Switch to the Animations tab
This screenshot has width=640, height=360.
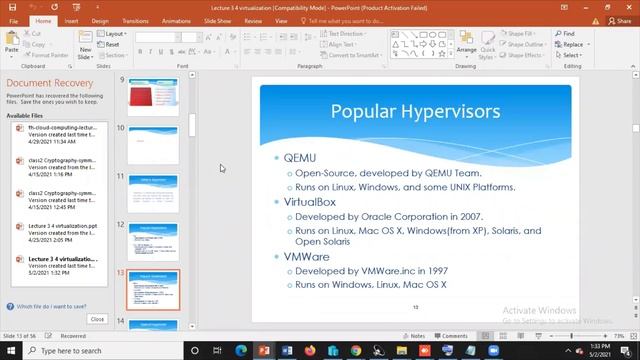pyautogui.click(x=176, y=21)
